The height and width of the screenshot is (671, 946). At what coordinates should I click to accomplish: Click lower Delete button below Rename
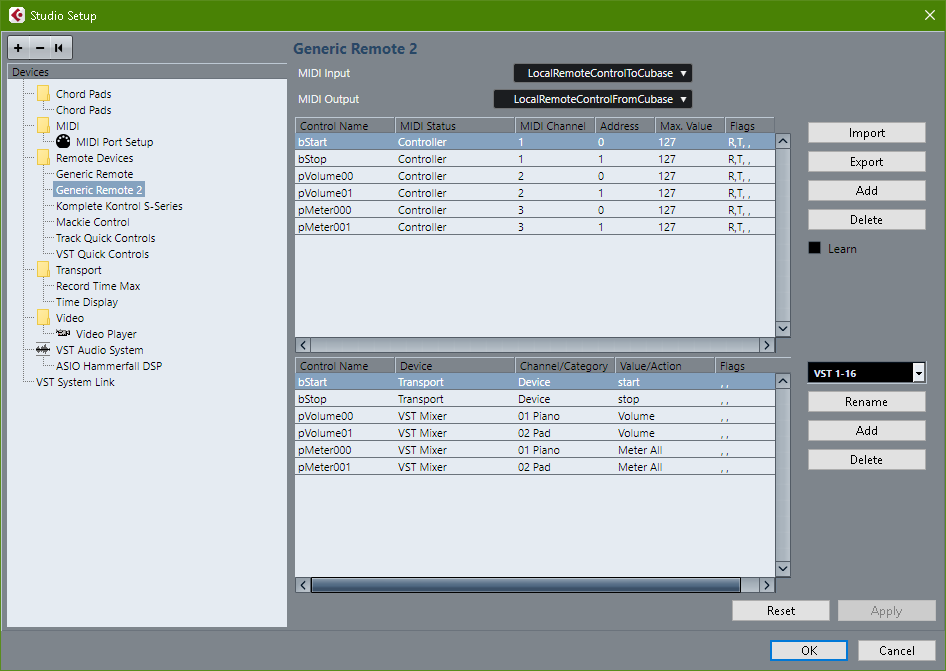(866, 460)
